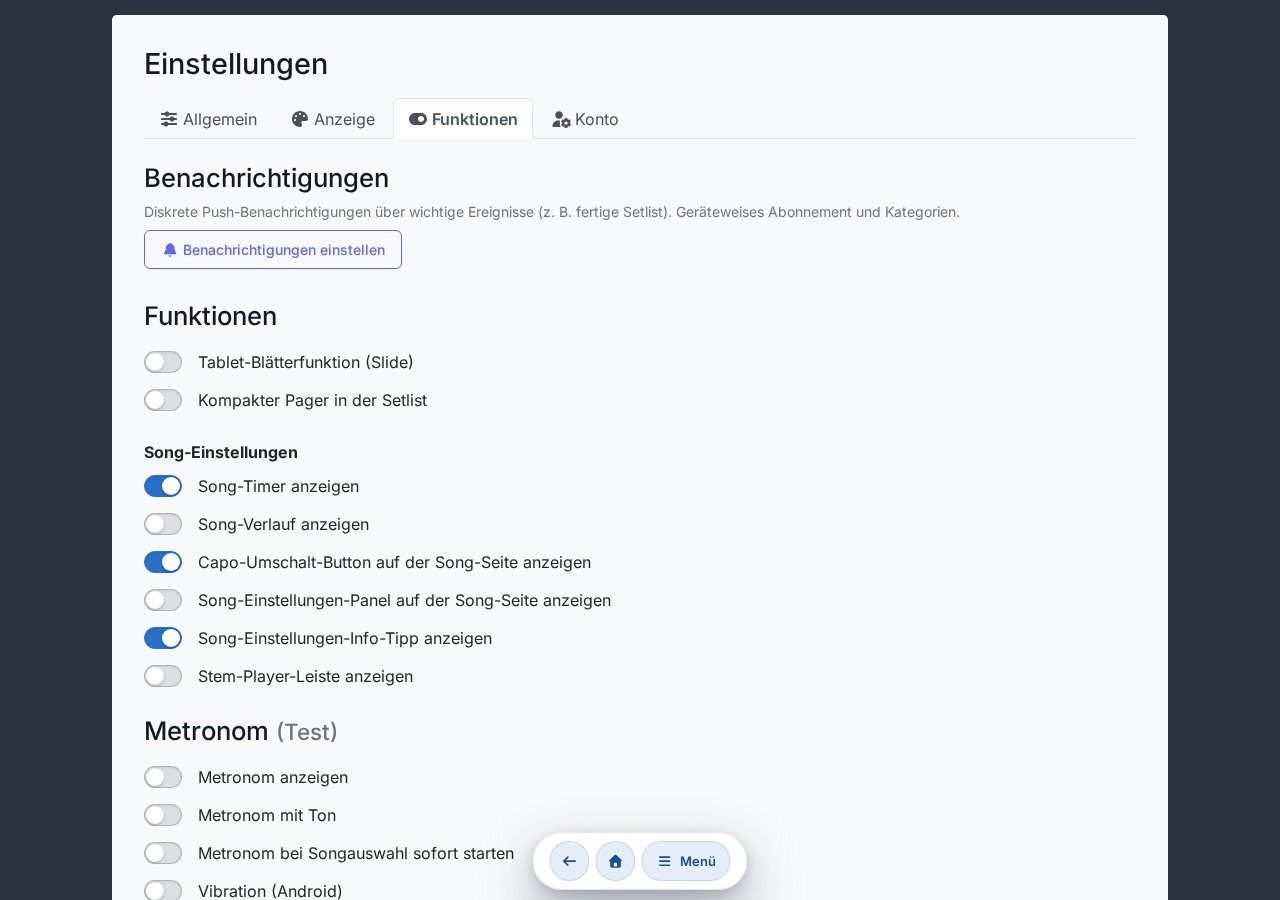The width and height of the screenshot is (1280, 900).
Task: Disable Song-Einstellungen-Info-Tipp toggle
Action: coord(163,638)
